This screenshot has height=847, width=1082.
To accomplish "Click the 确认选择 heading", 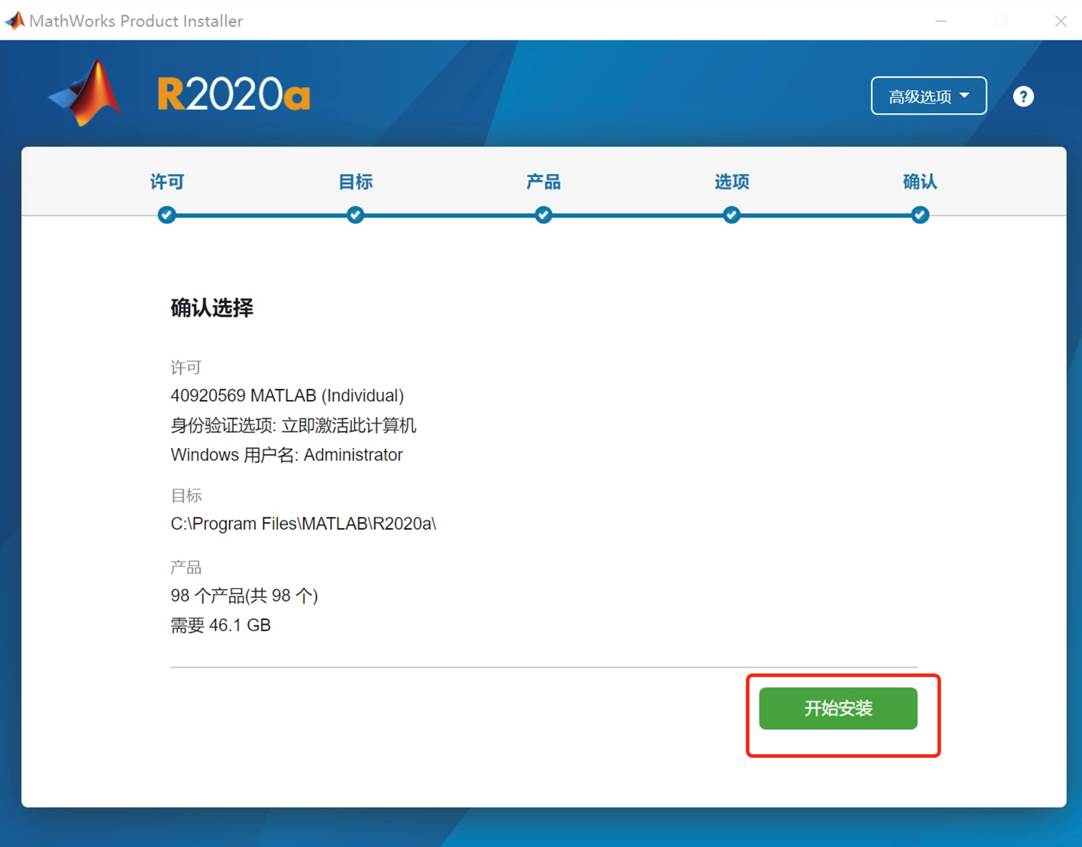I will coord(212,308).
